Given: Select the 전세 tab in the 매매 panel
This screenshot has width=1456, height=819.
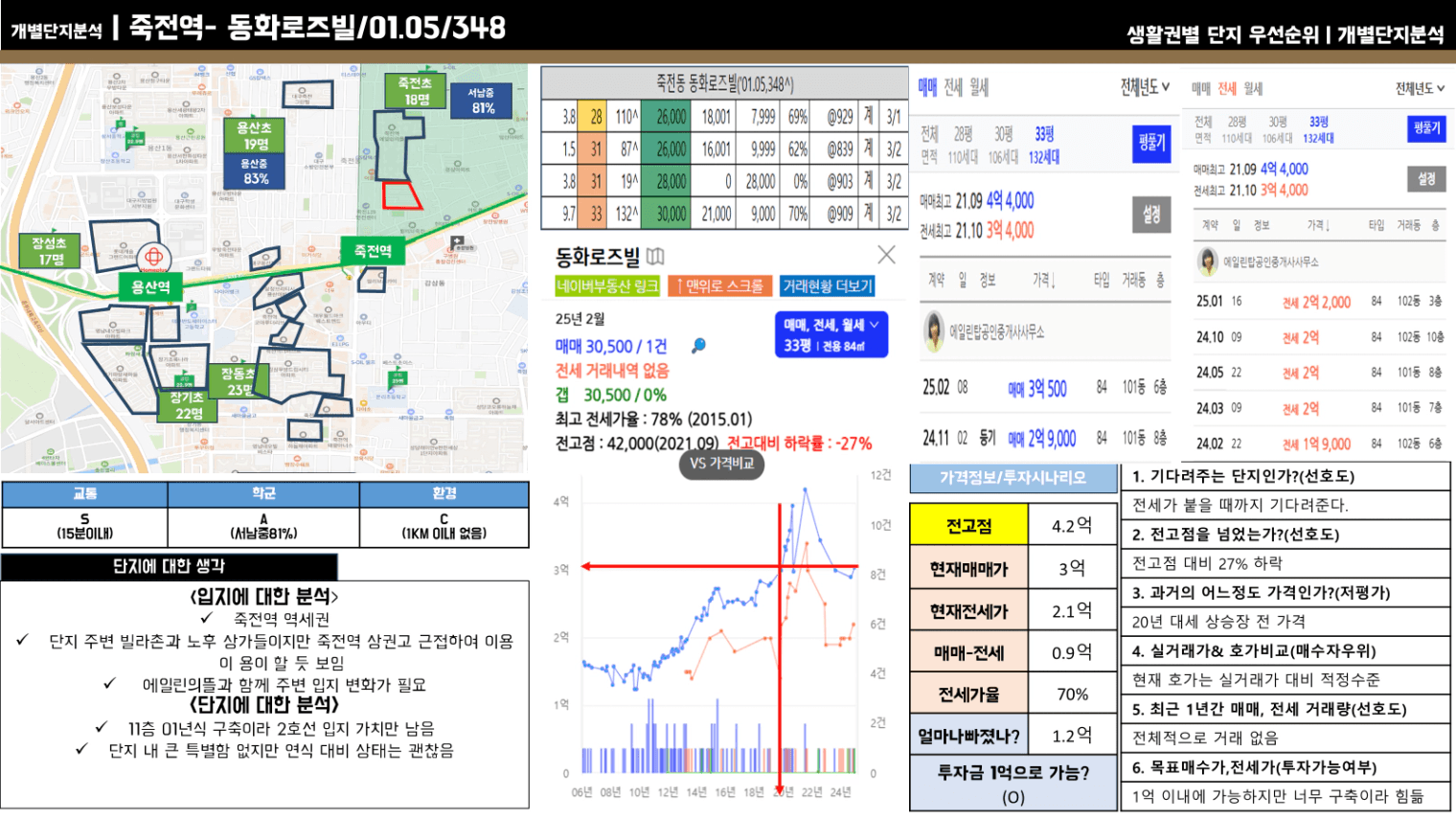Looking at the screenshot, I should click(952, 88).
